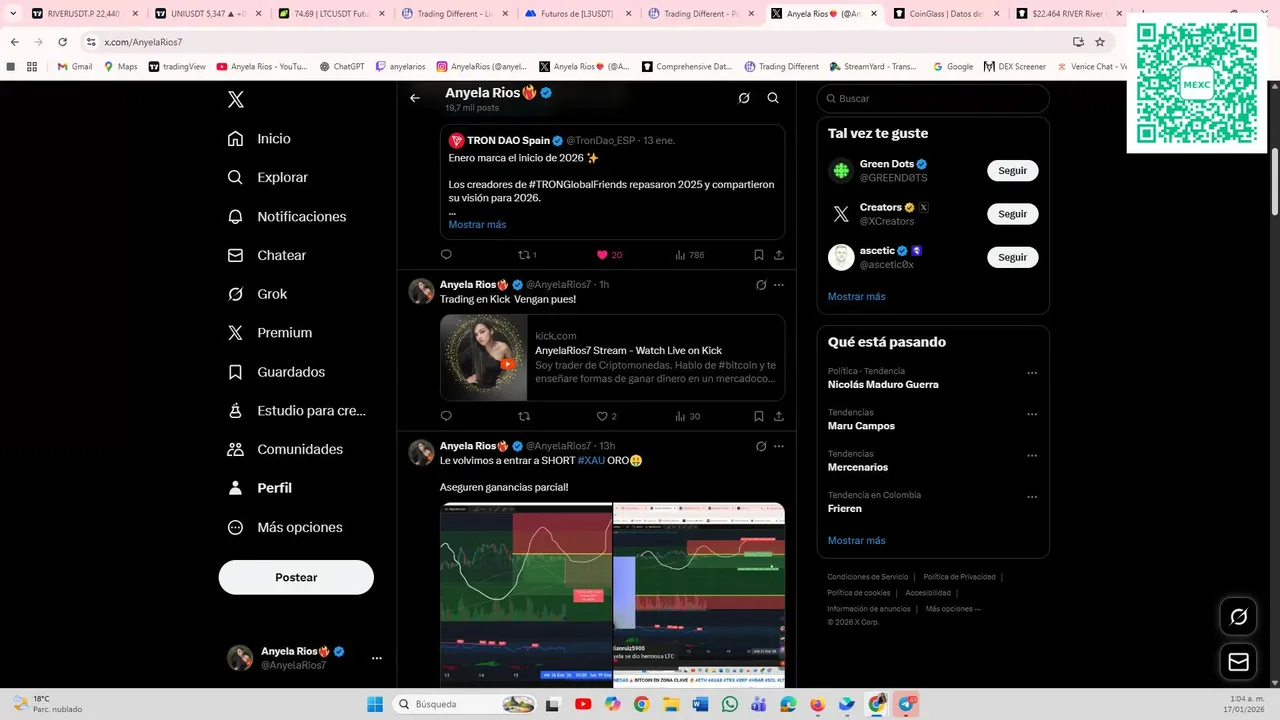Open the kick.com stream link card
Screen dimensions: 1280x720
(x=612, y=358)
